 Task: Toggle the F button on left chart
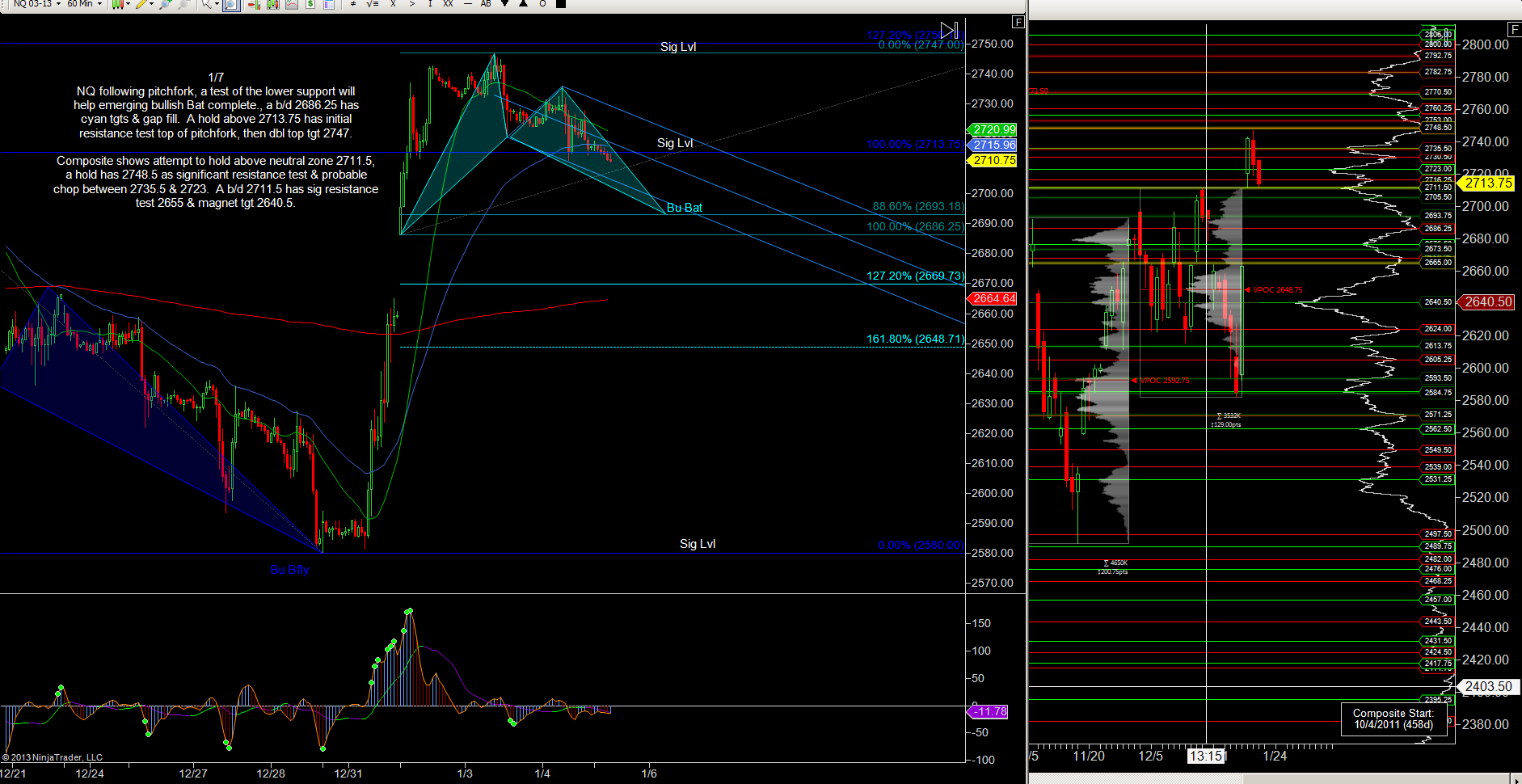(1018, 22)
